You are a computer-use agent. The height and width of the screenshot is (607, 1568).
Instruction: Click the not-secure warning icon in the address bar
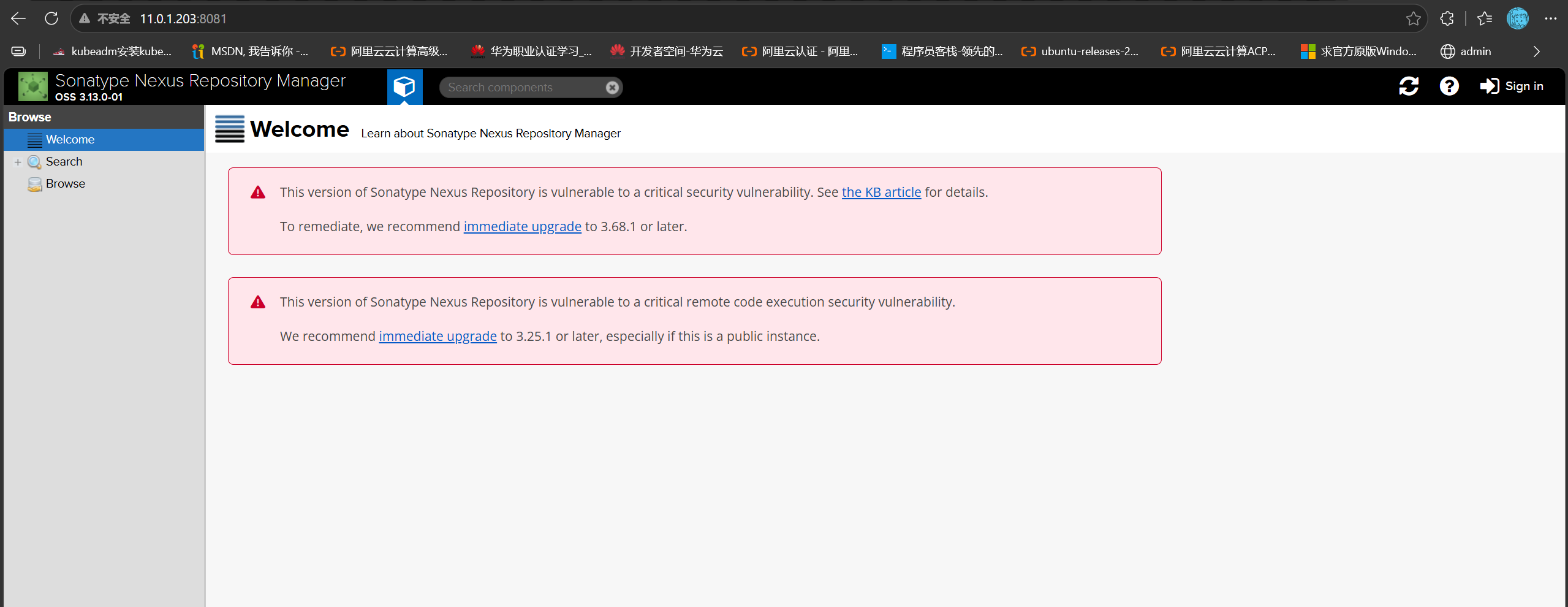click(x=85, y=18)
